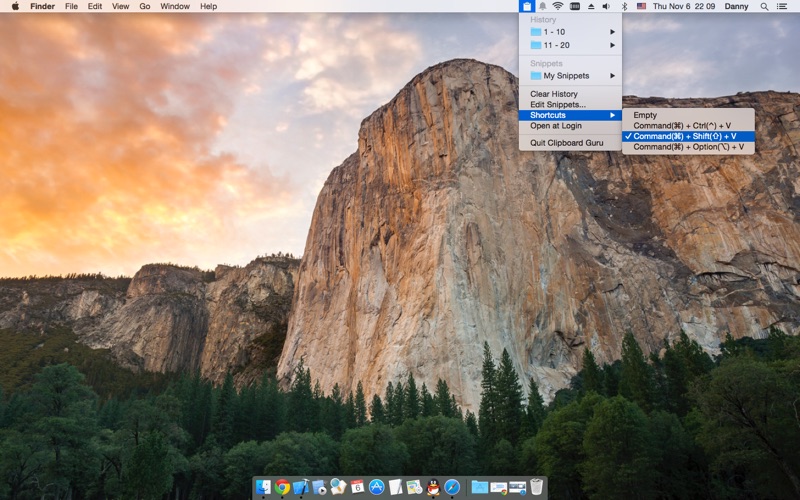This screenshot has height=500, width=800.
Task: Open Spotlight search magnifier icon
Action: point(764,6)
